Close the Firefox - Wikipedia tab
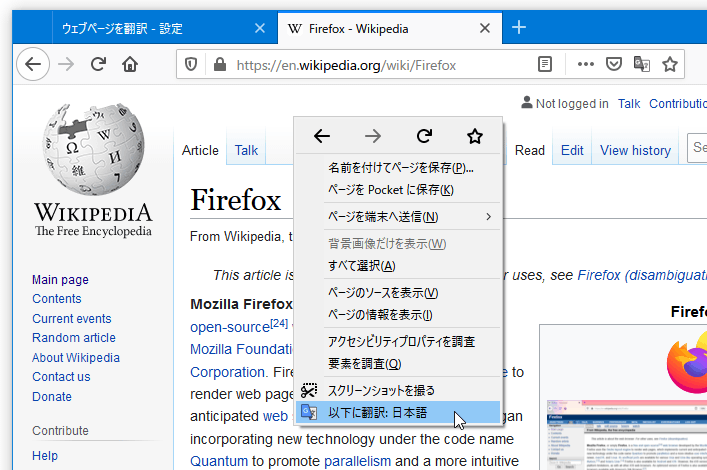707x470 pixels. [x=485, y=28]
